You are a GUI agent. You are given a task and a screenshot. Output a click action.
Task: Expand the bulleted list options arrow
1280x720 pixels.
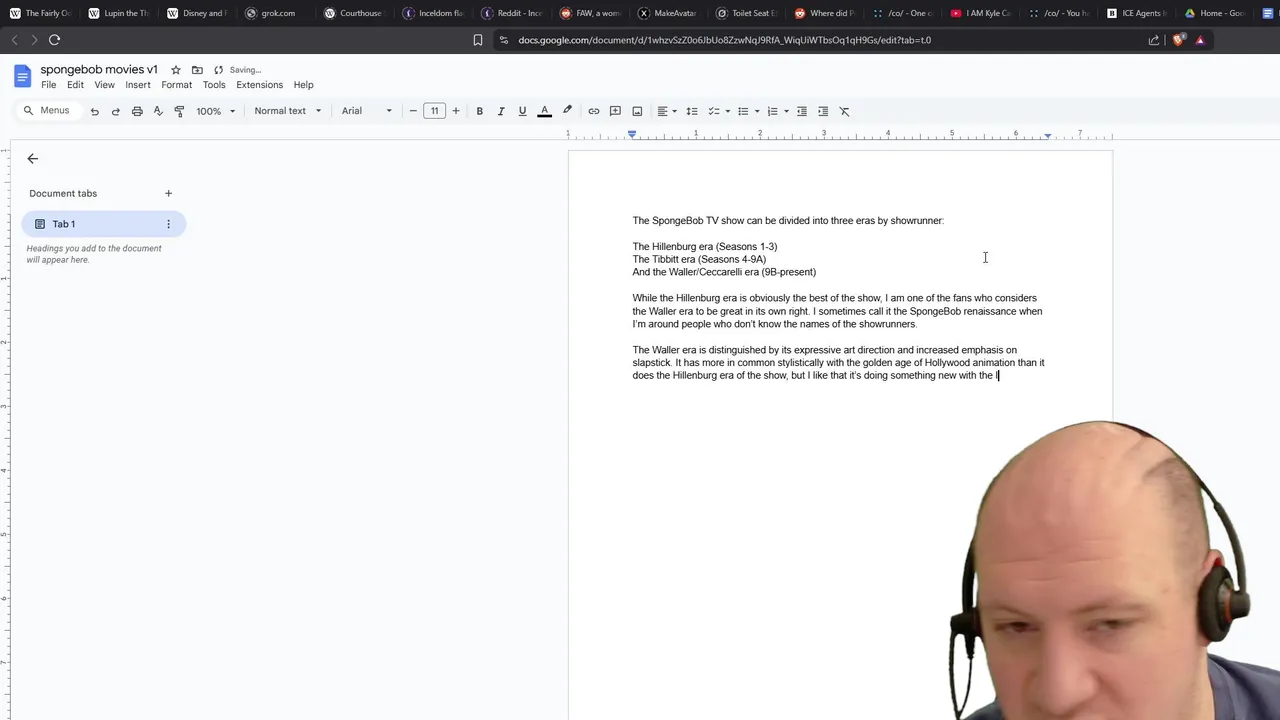[757, 111]
